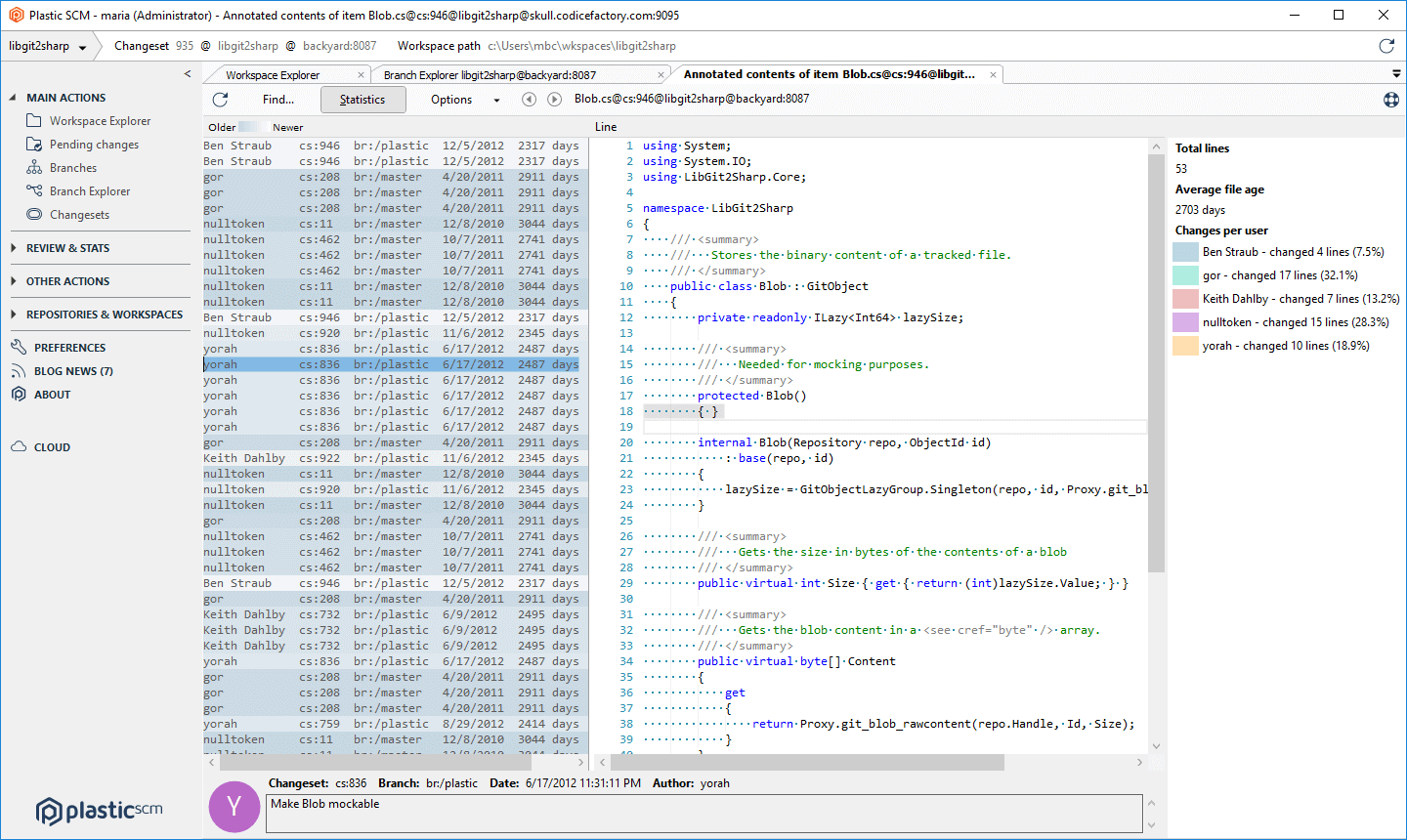1407x840 pixels.
Task: Click the yorah author avatar
Action: pos(234,807)
